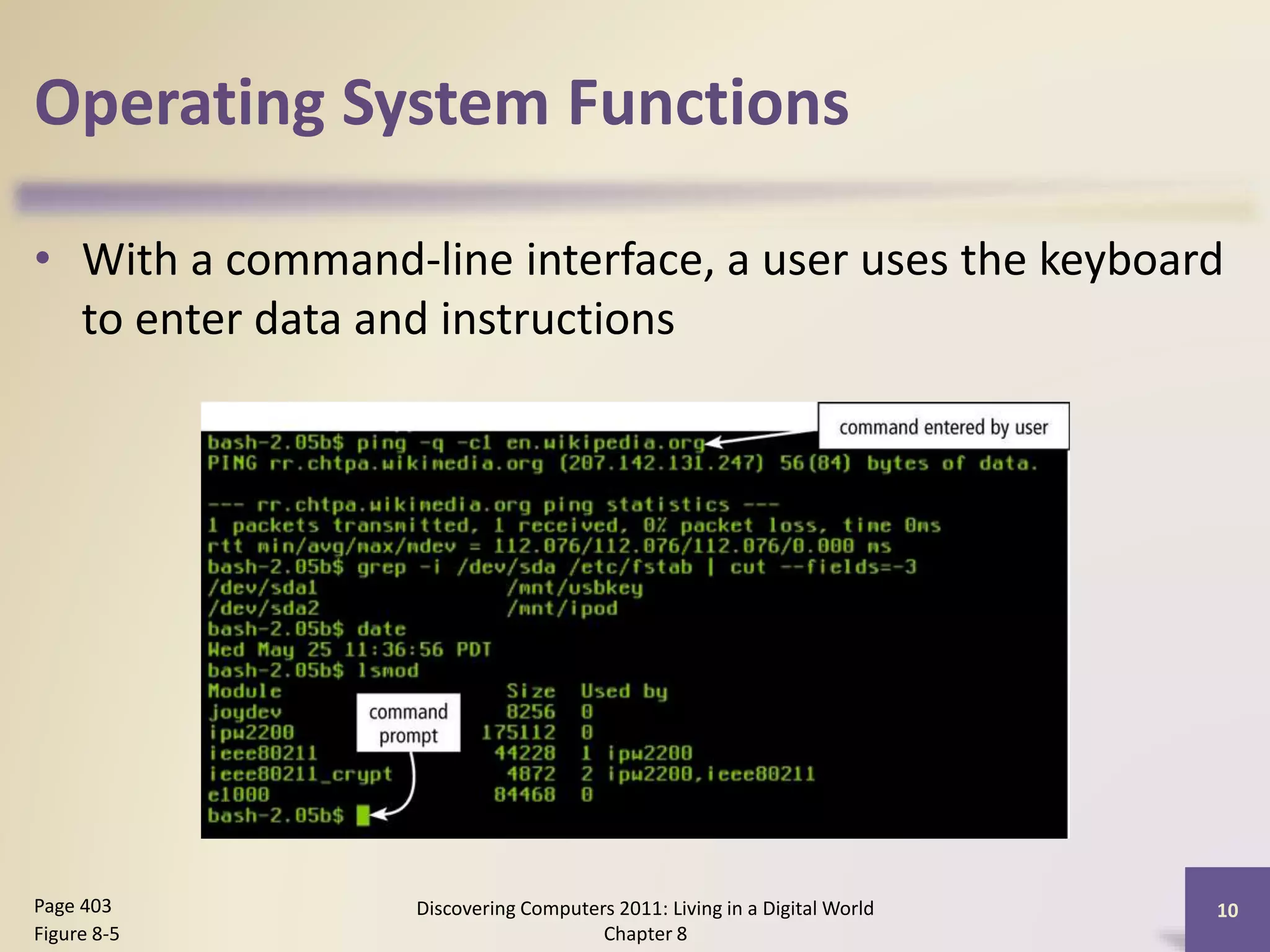Click the "/mnt/ipod" mount path
Viewport: 1270px width, 952px height.
[562, 608]
